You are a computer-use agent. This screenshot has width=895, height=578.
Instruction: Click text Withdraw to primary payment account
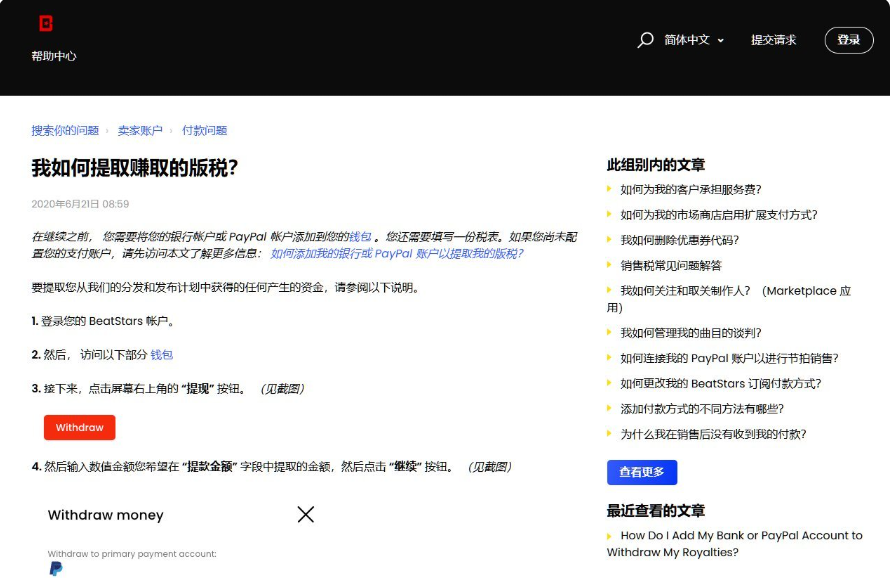point(132,553)
